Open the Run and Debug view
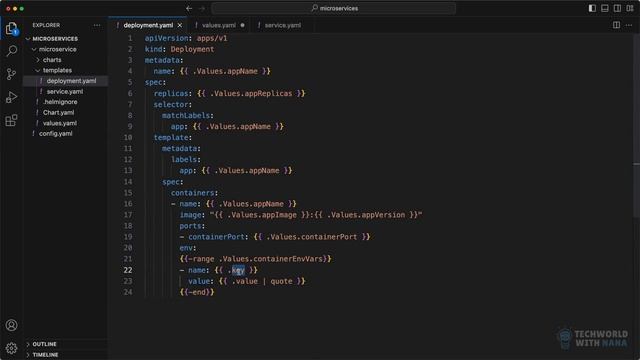This screenshot has height=360, width=640. coord(11,97)
